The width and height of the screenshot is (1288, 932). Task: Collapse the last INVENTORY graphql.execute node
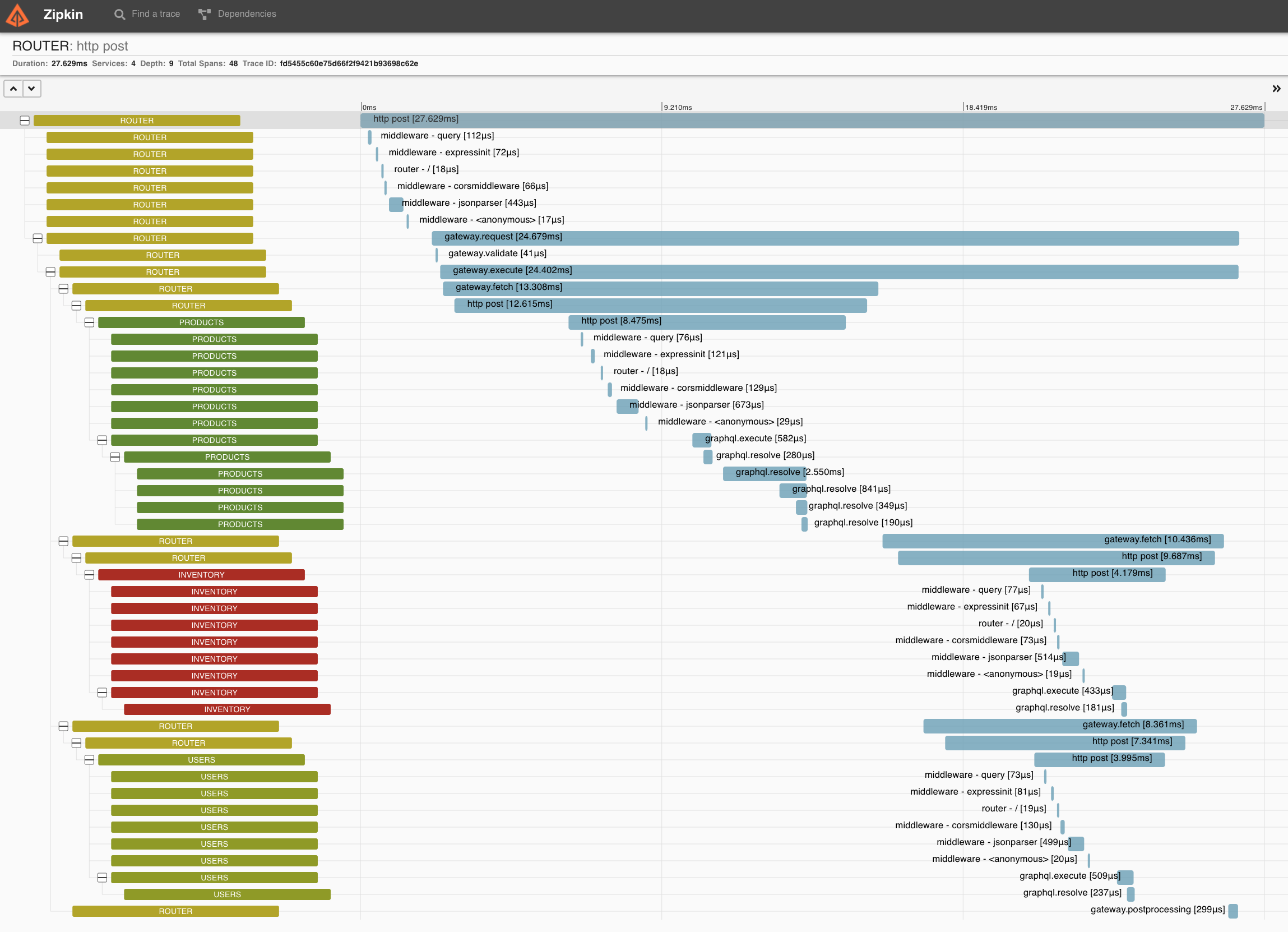click(102, 693)
